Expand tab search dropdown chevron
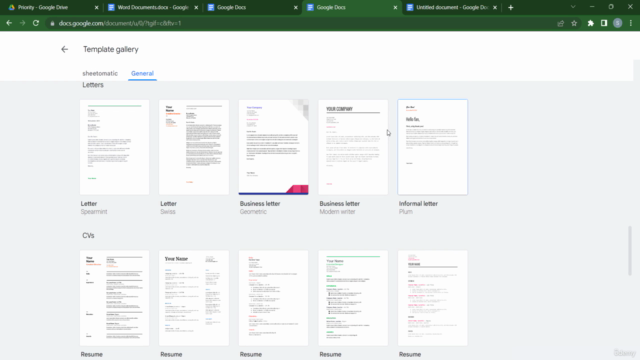Viewport: 640px width, 360px height. tap(573, 7)
